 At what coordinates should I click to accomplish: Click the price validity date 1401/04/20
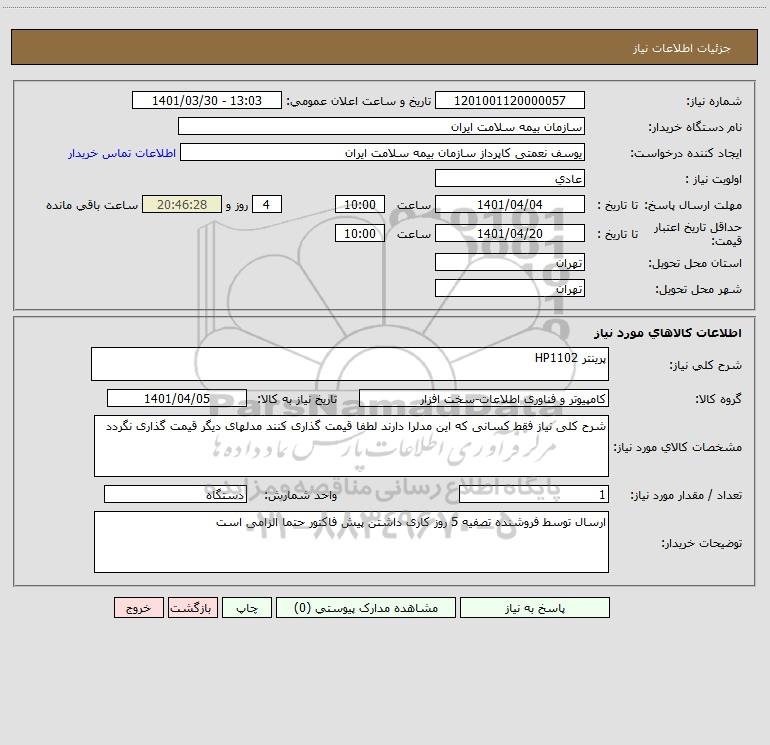point(510,233)
